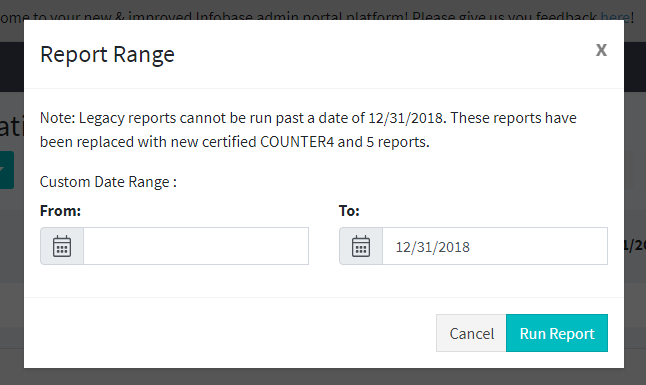
Task: Click the dark navigation bar behind the dialog
Action: (x=635, y=67)
